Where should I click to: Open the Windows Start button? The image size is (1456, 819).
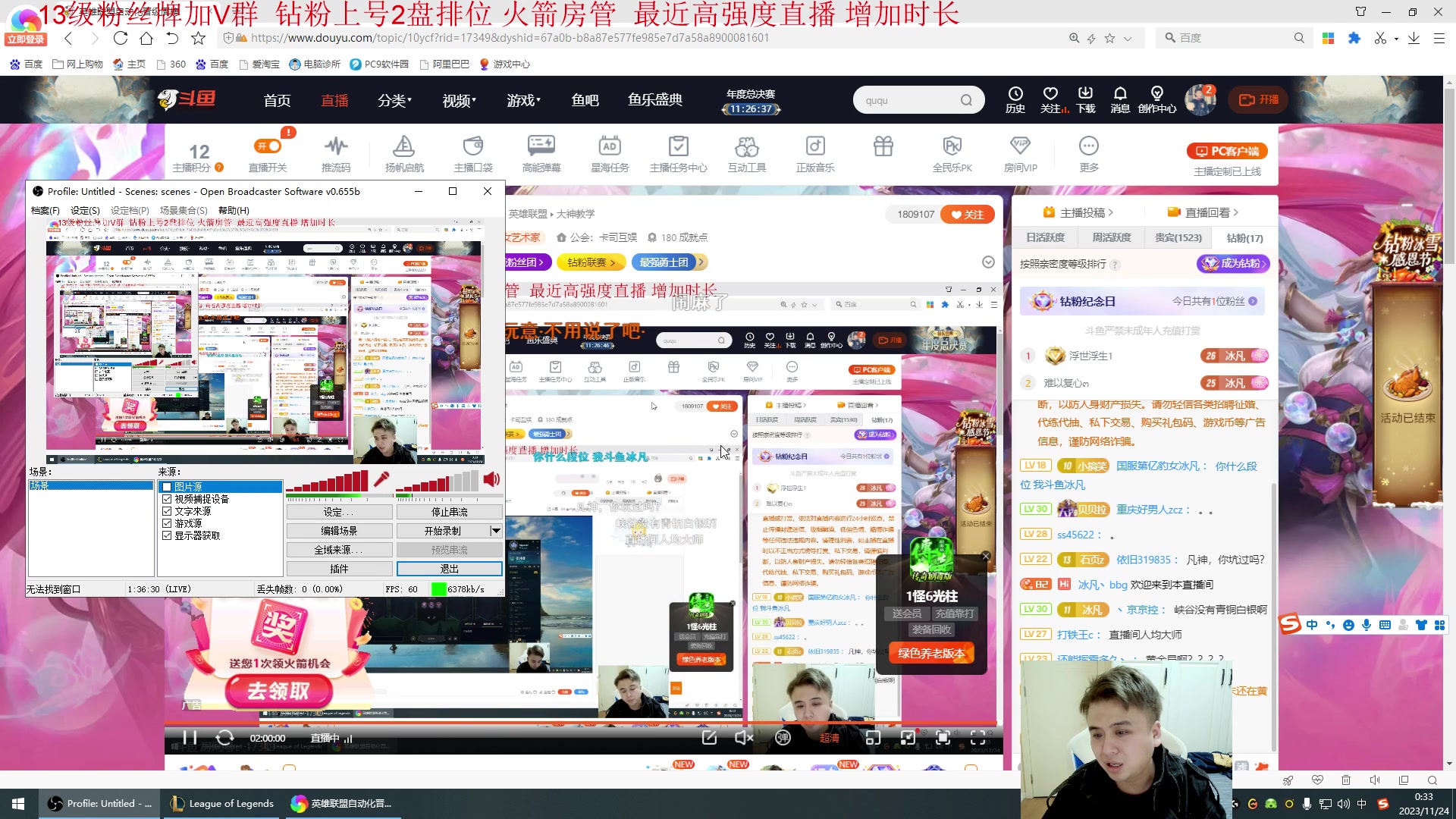[x=18, y=804]
